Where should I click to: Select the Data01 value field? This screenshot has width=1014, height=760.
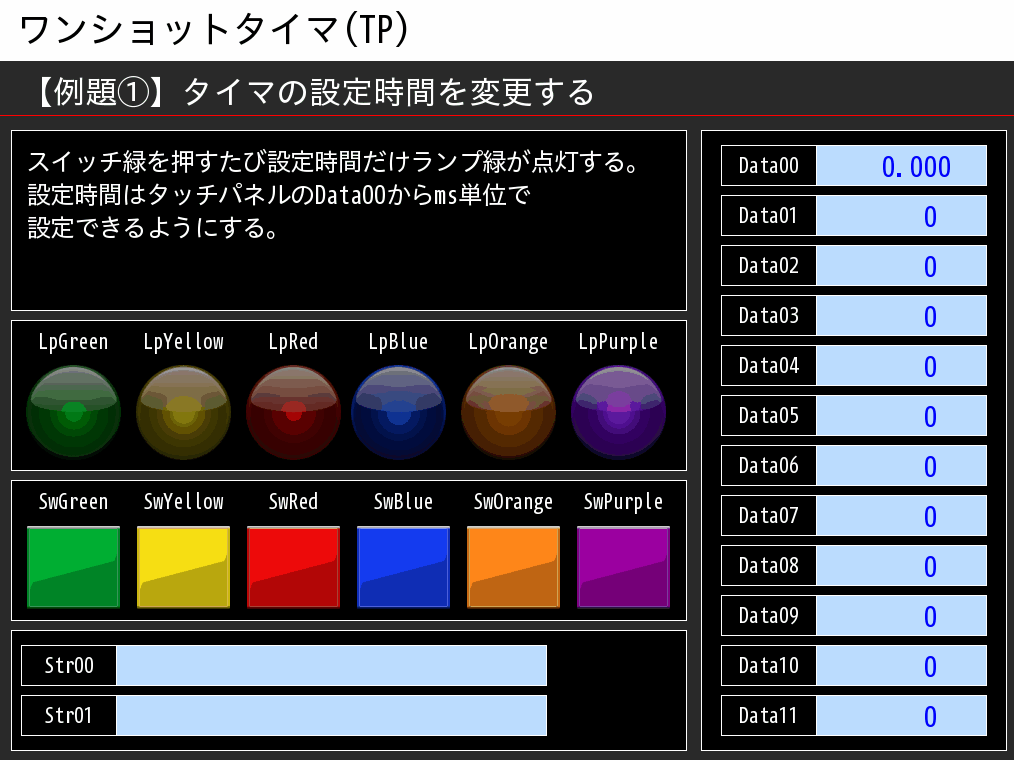coord(901,215)
